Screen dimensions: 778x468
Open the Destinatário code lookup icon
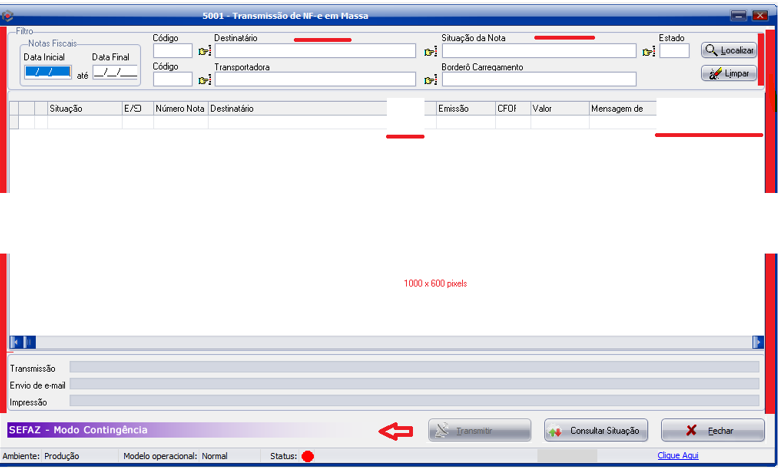[205, 52]
